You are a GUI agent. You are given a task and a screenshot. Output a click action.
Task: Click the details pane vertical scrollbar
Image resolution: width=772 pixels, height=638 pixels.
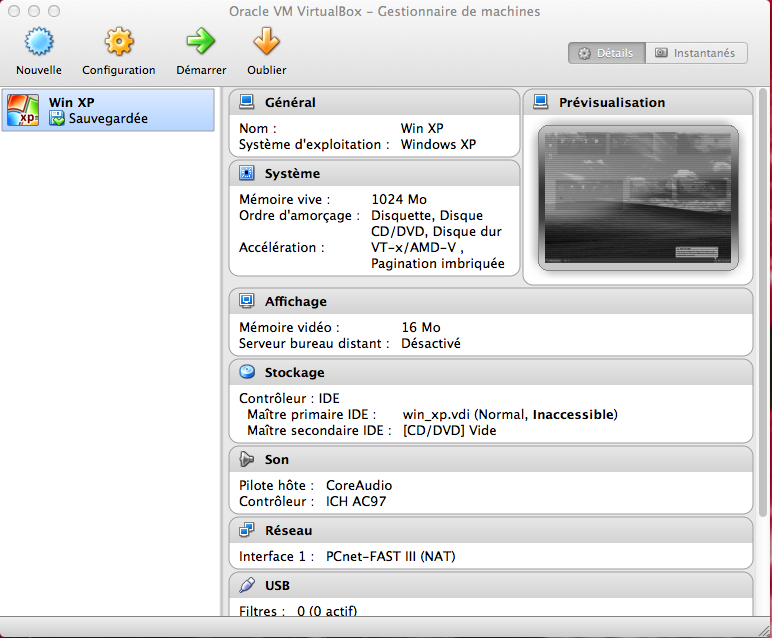pos(763,303)
